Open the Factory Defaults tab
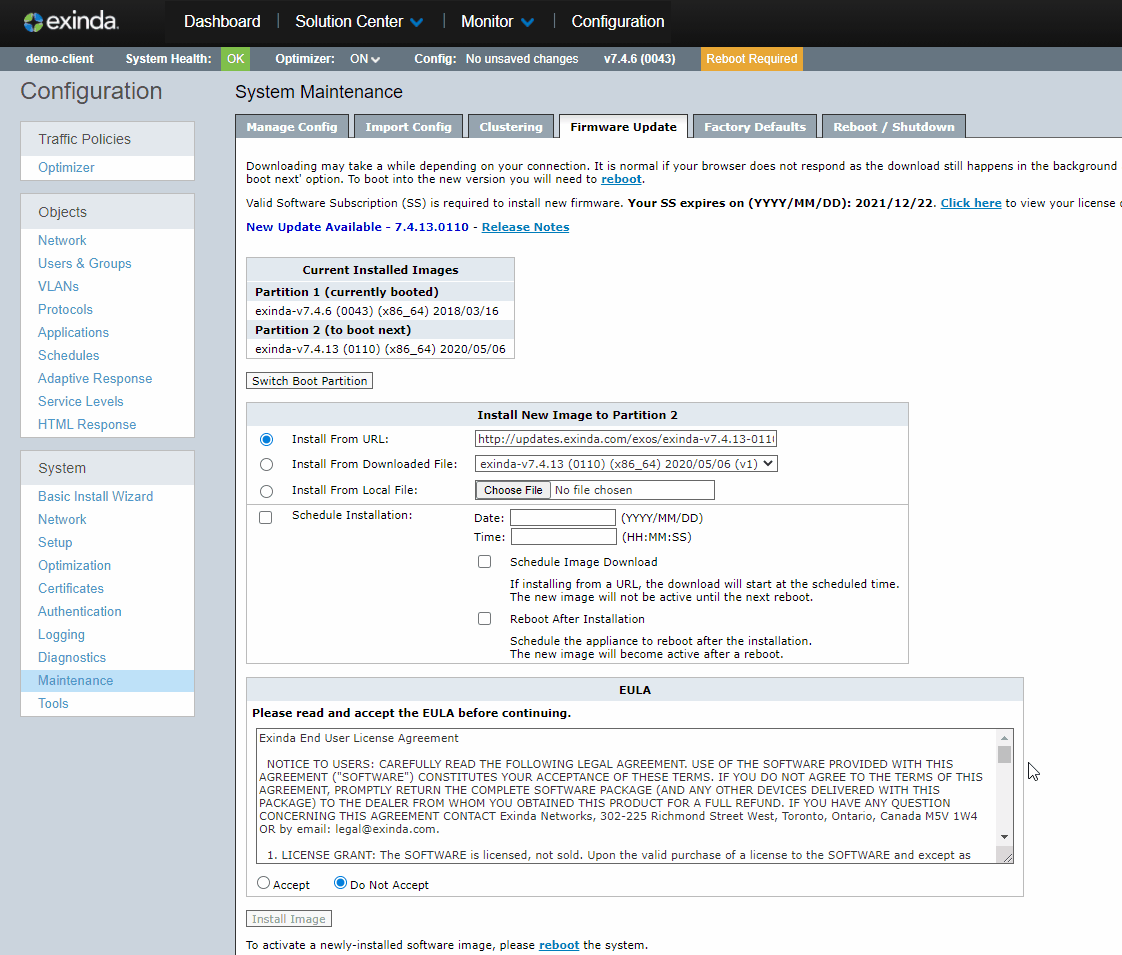 (755, 127)
